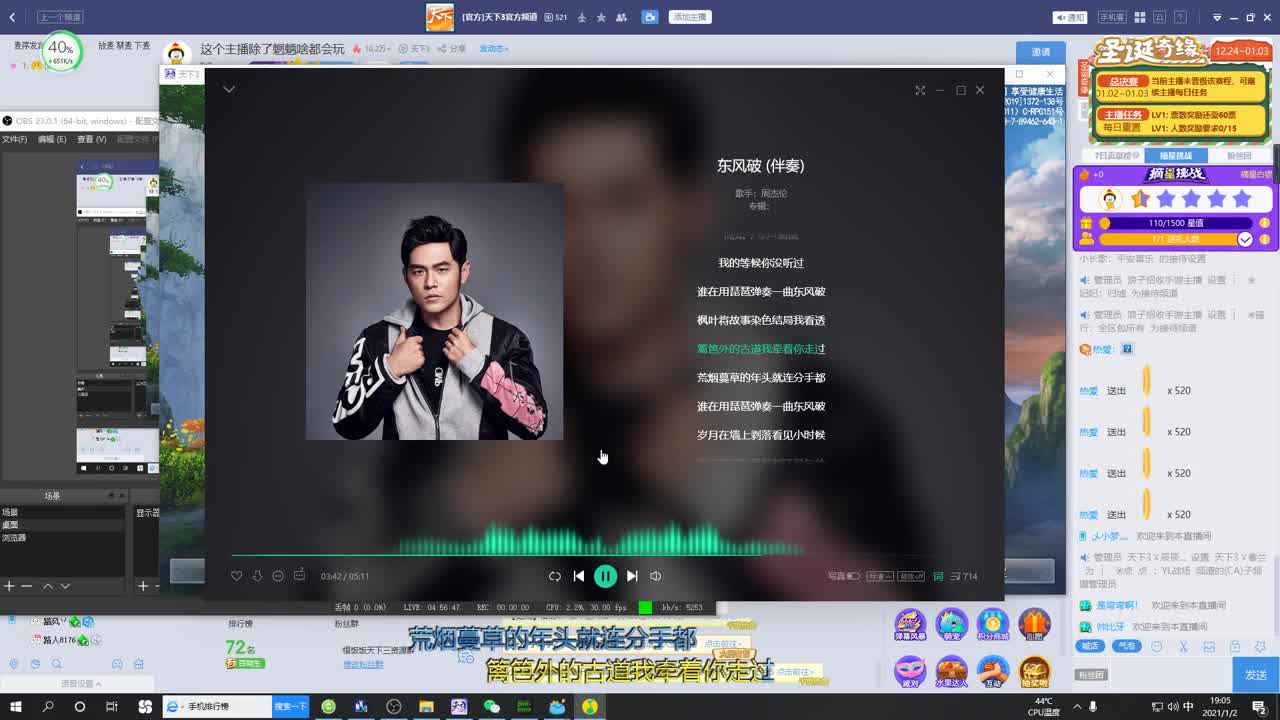
Task: Pause the song in the music player
Action: click(x=605, y=576)
